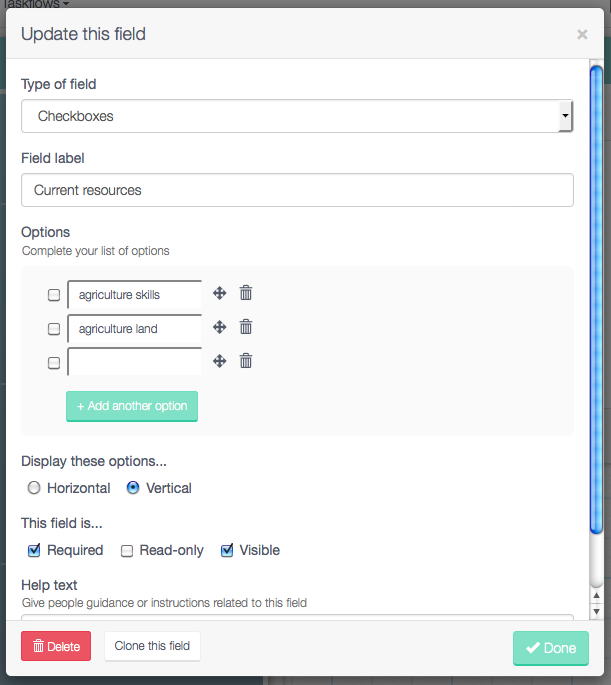The image size is (611, 685).
Task: Select the Horizontal display radio button
Action: 34,488
